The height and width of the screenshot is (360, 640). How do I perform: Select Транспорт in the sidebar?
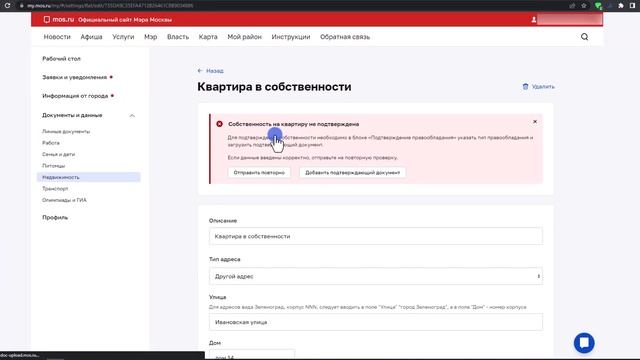pos(55,189)
